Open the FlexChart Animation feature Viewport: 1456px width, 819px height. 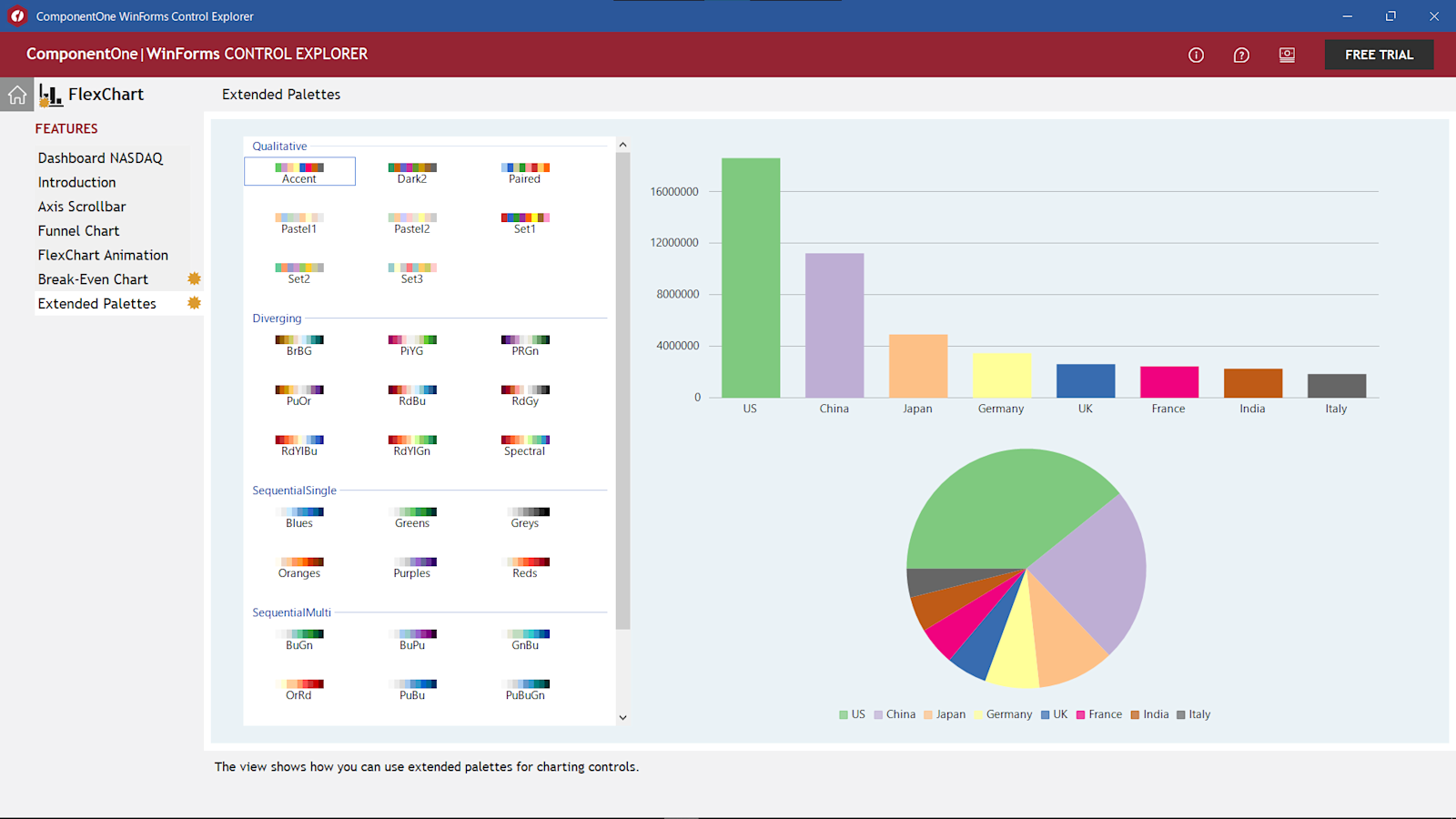[x=103, y=255]
